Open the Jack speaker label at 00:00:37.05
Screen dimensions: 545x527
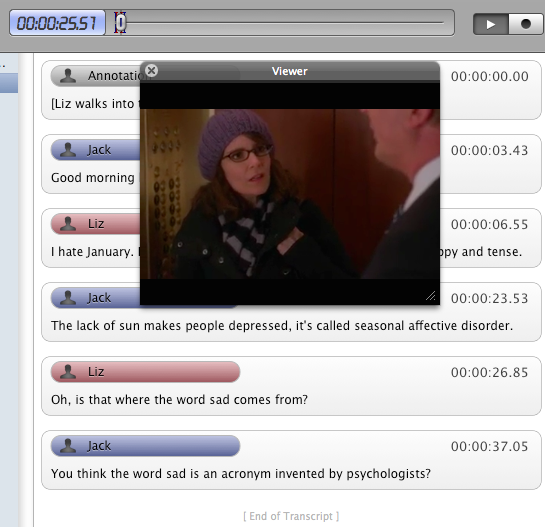pos(145,446)
